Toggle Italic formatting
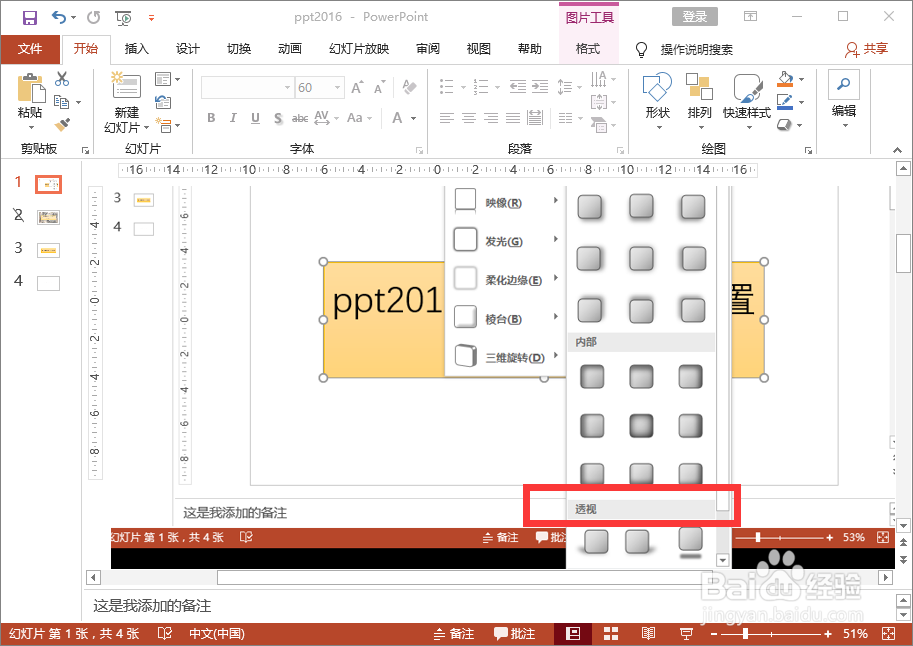Screen dimensions: 913x646 pyautogui.click(x=233, y=118)
